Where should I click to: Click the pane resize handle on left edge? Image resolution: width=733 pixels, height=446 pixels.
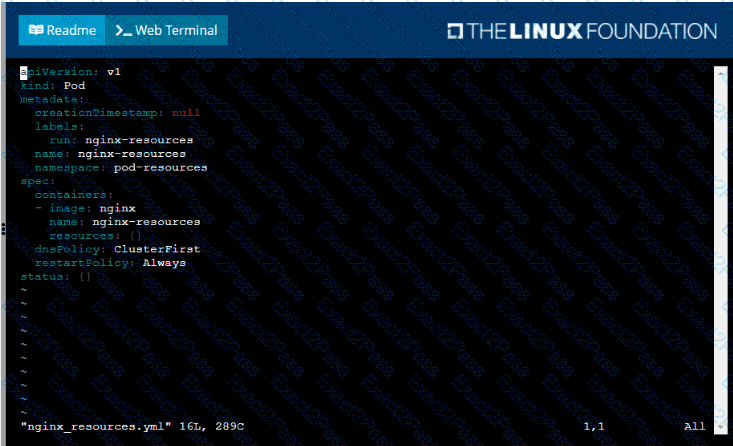(3, 229)
